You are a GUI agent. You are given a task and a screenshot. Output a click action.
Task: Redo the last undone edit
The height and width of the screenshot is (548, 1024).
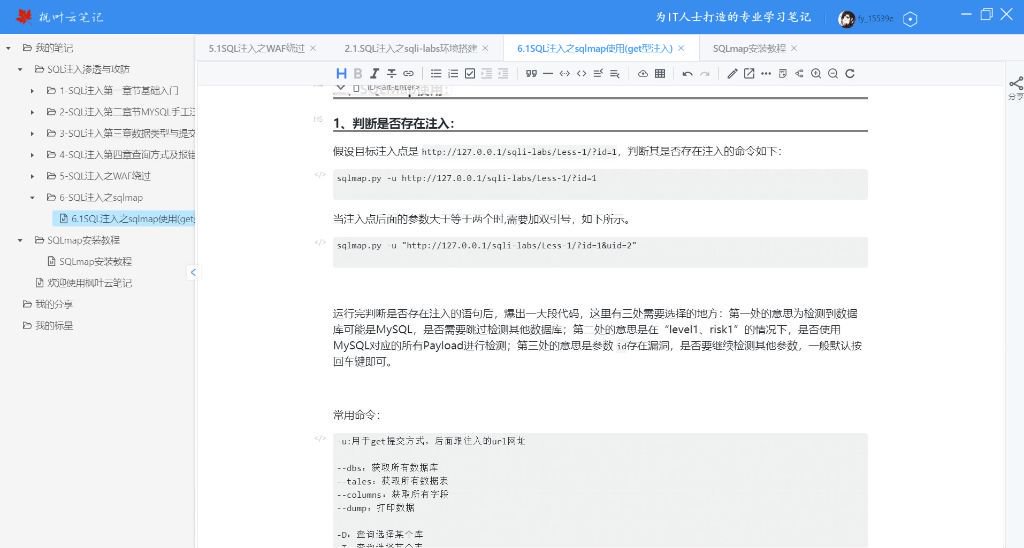click(704, 74)
